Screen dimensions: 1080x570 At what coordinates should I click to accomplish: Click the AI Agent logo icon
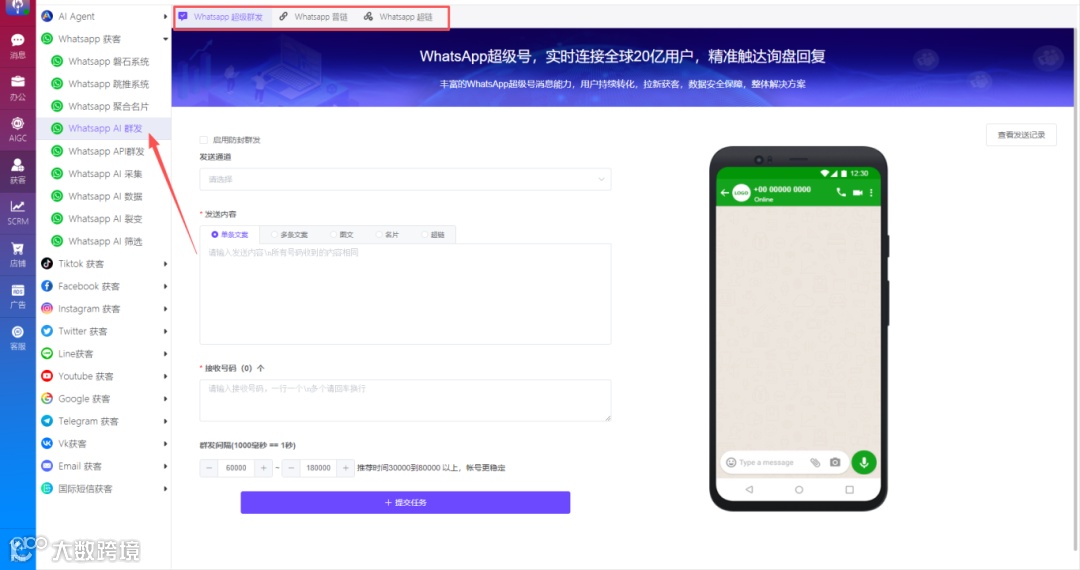pyautogui.click(x=47, y=16)
